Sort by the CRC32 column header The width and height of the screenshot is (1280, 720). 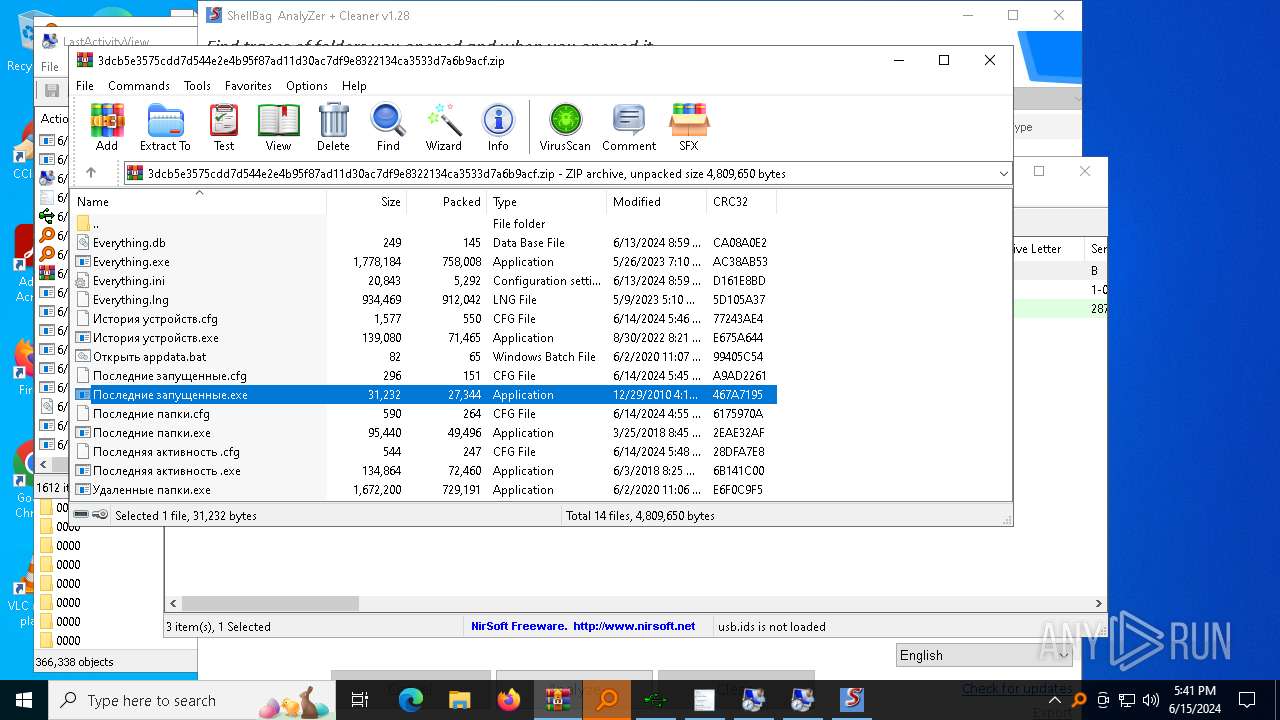pos(740,201)
